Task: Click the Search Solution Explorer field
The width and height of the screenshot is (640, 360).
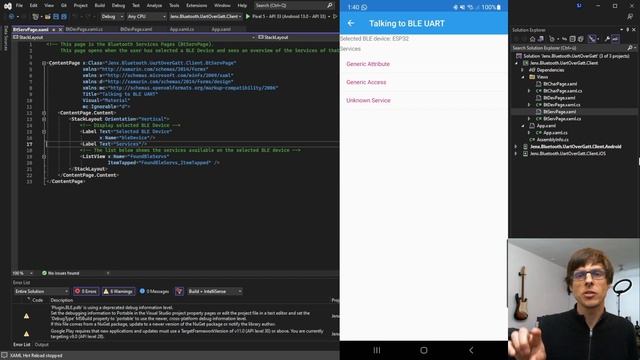Action: 574,48
